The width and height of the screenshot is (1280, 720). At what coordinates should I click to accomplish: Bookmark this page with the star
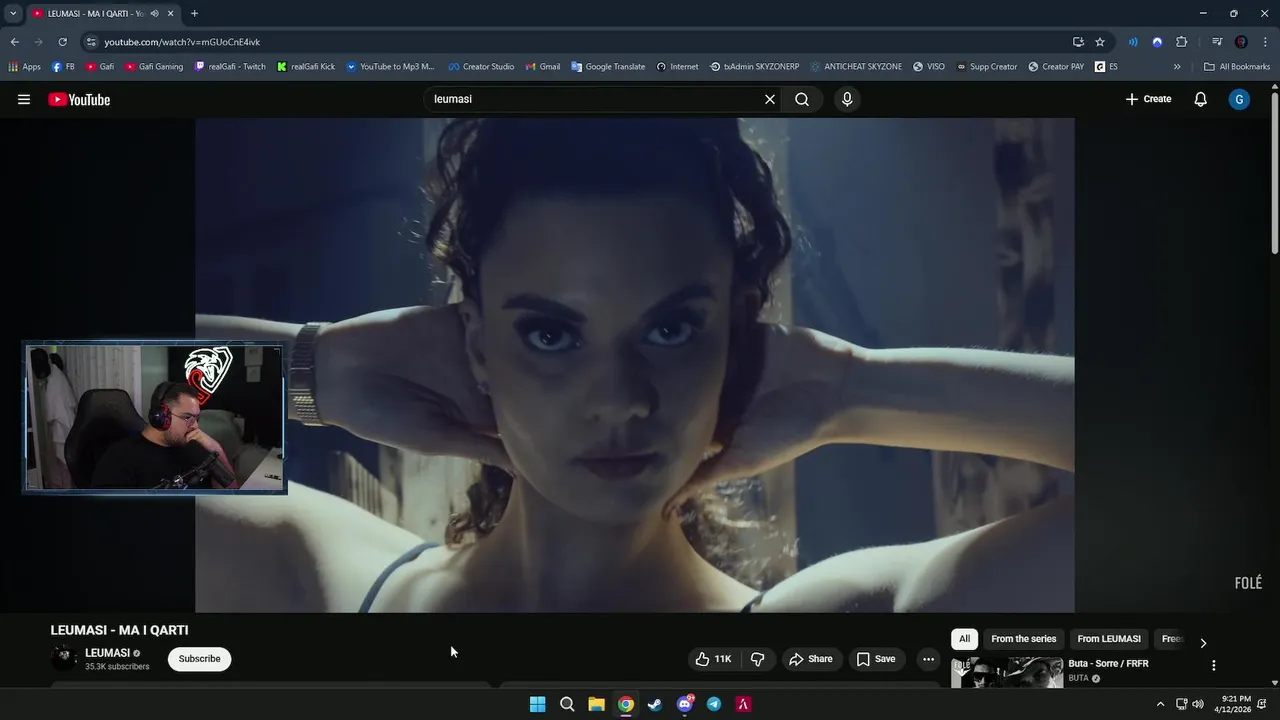[1100, 42]
